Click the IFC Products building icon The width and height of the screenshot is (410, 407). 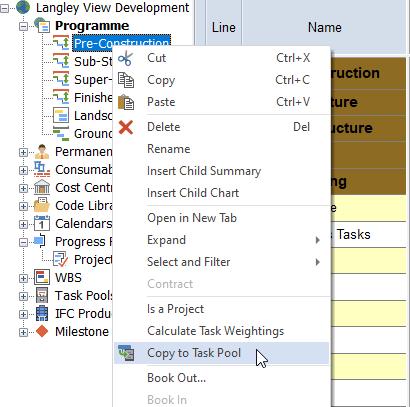coord(42,313)
